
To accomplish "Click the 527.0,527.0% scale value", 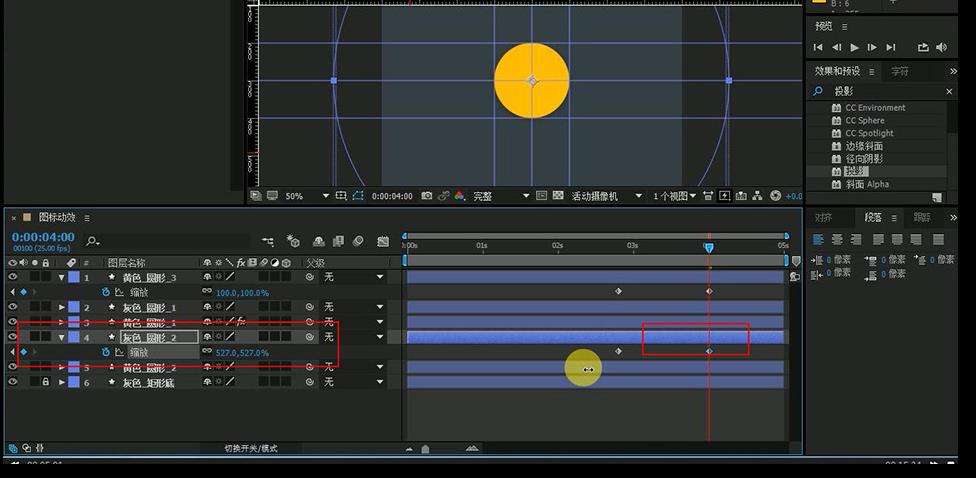I will click(x=242, y=352).
